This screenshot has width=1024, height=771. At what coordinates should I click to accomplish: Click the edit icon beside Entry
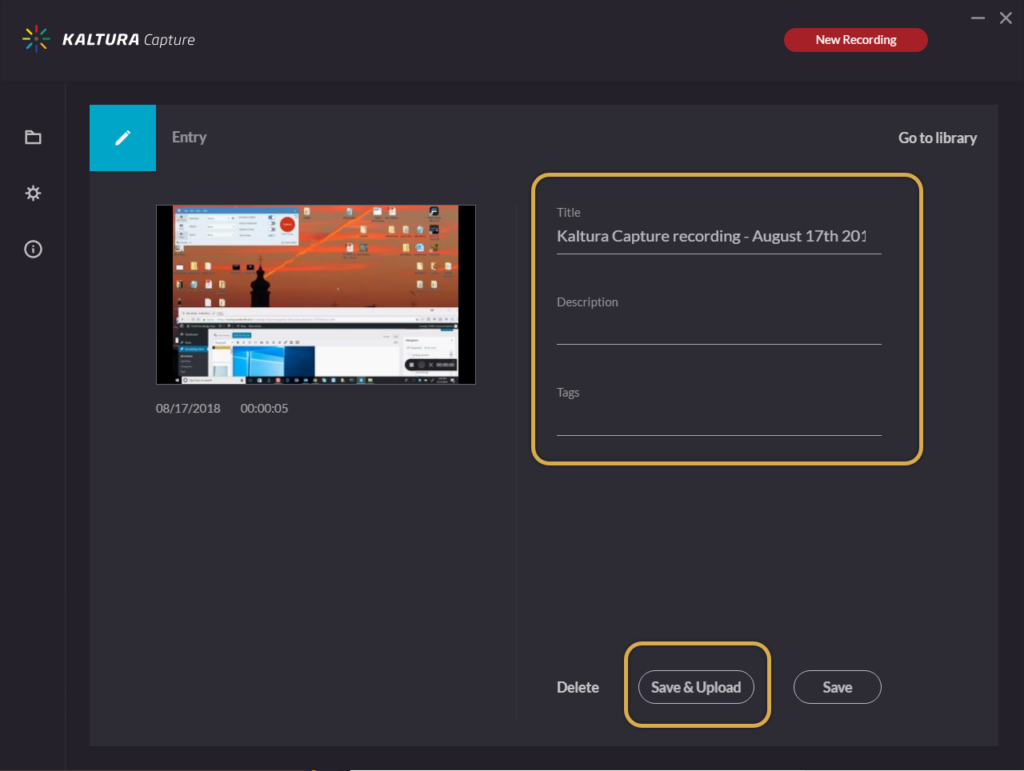click(x=122, y=138)
